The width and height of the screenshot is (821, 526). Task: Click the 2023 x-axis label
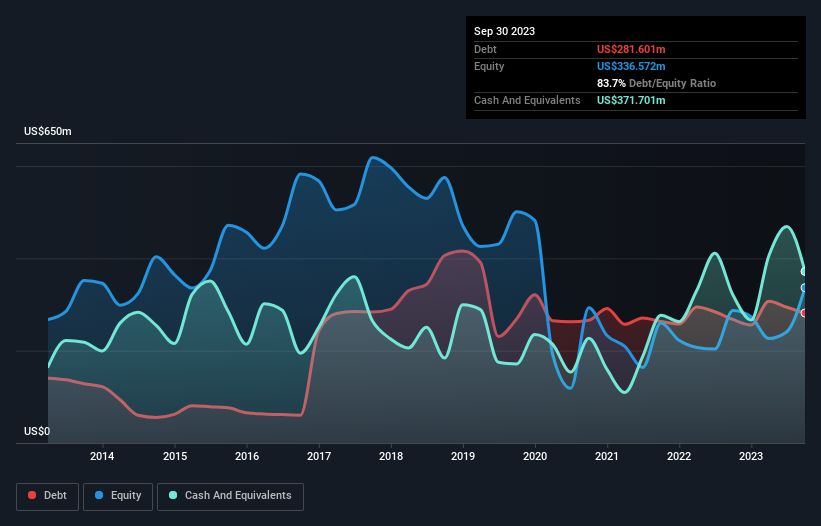click(751, 456)
